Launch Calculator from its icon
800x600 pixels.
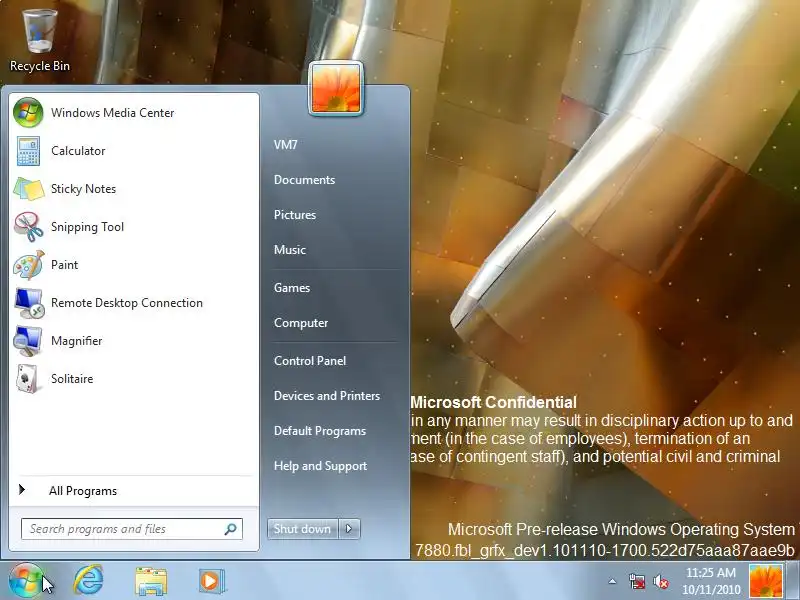point(28,151)
